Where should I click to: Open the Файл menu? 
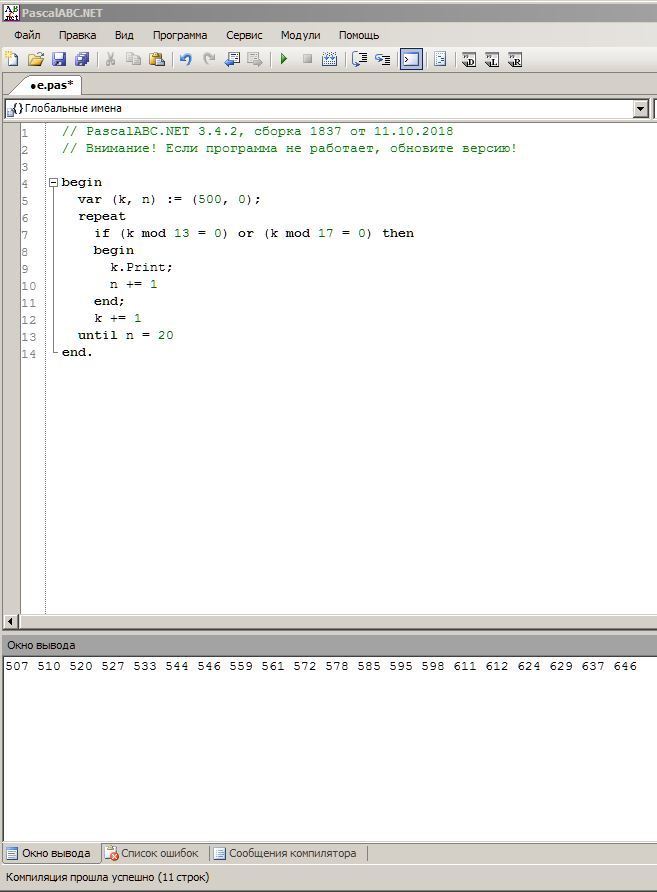(27, 35)
